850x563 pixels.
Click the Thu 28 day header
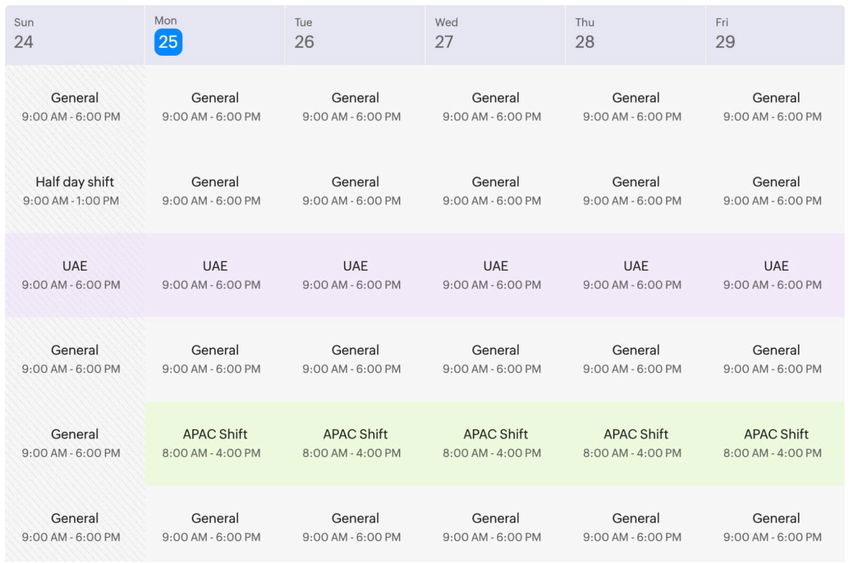click(x=635, y=35)
